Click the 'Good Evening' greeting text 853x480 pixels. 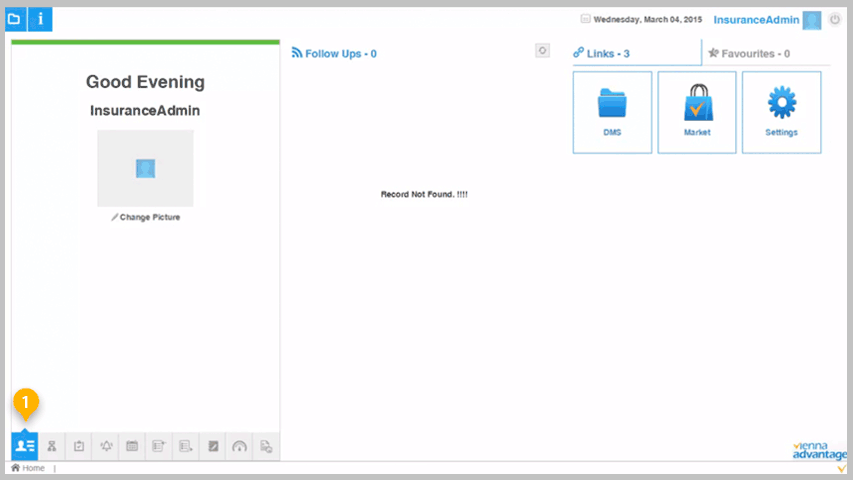[145, 82]
